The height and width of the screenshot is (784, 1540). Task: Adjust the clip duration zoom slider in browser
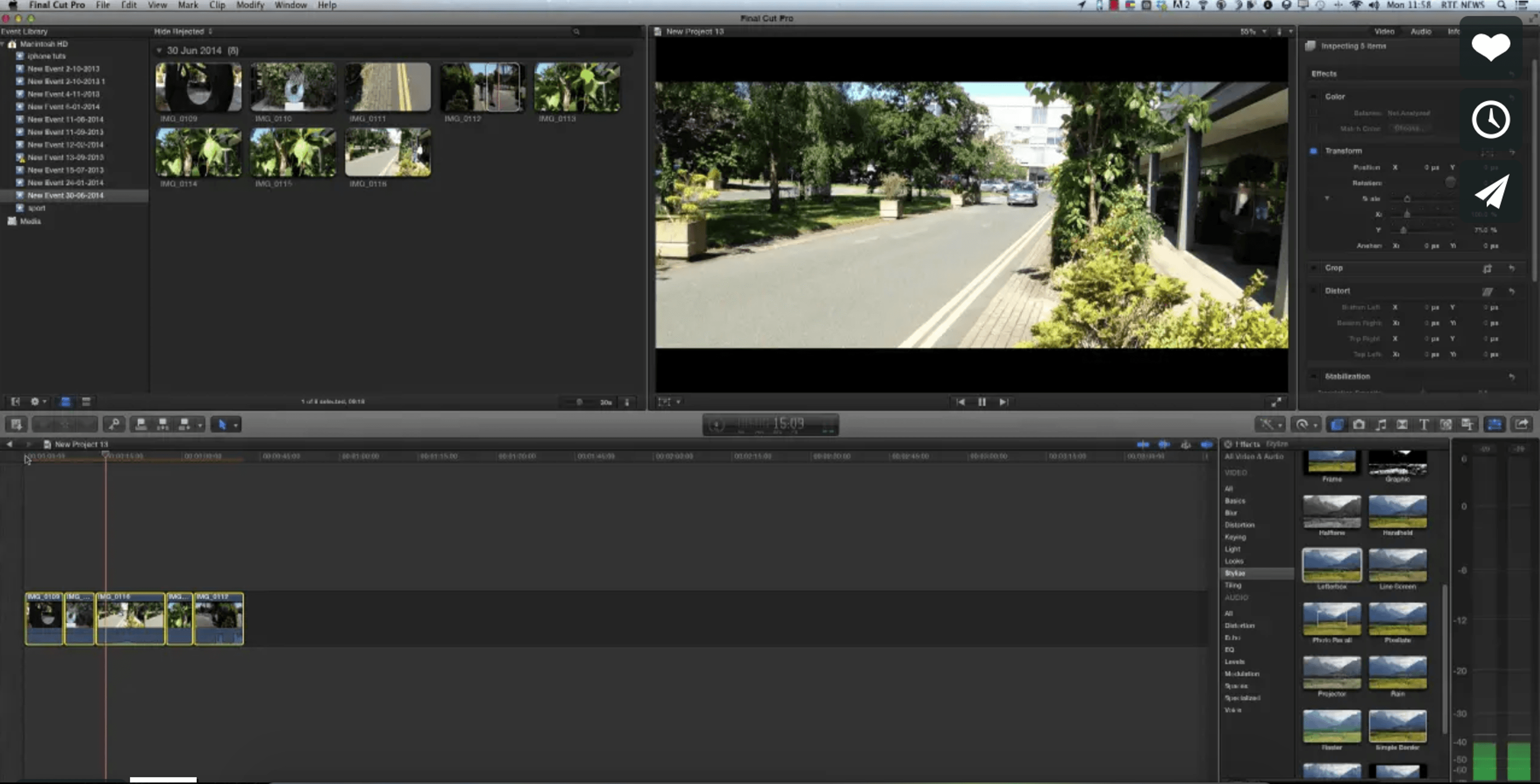tap(579, 402)
